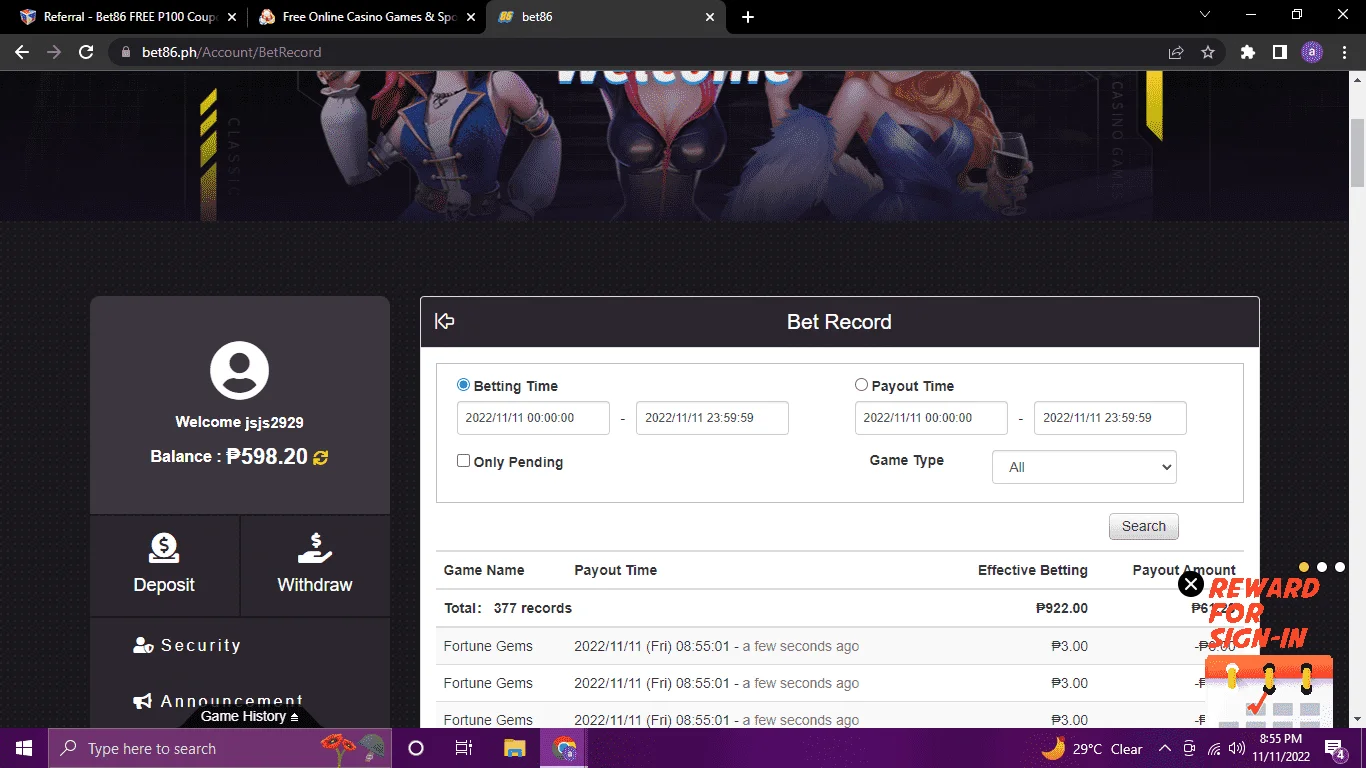The width and height of the screenshot is (1366, 768).
Task: Show hidden system tray icons
Action: click(1165, 748)
